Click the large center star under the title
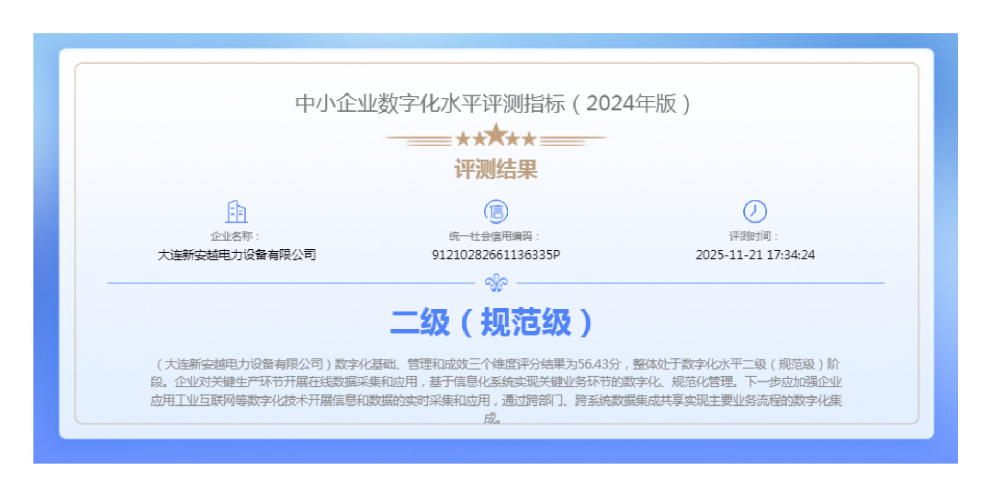This screenshot has width=999, height=493. click(496, 134)
